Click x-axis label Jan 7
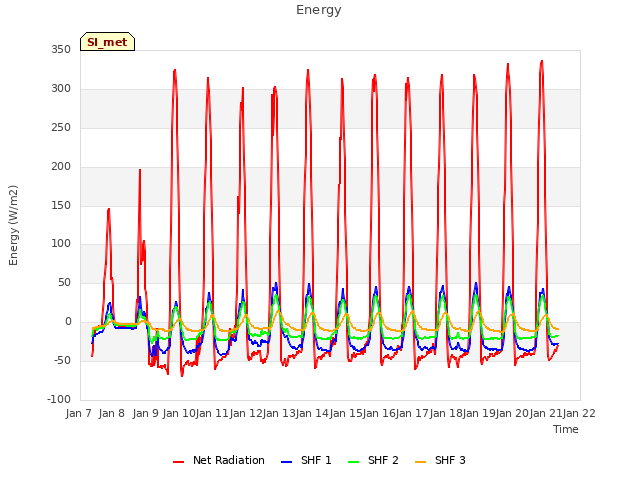640x480 pixels. (78, 413)
